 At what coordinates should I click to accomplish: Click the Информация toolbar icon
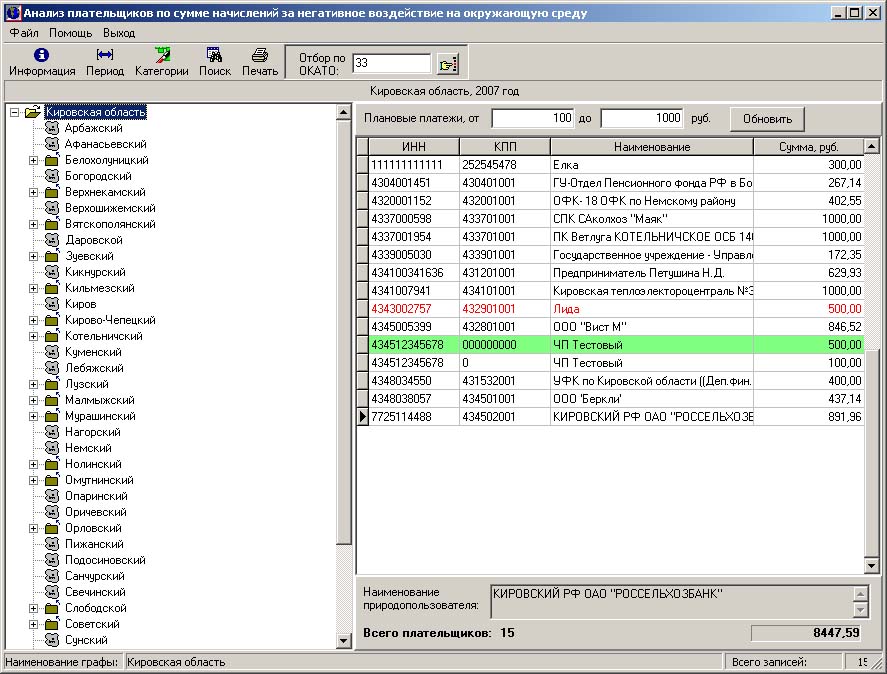tap(42, 56)
